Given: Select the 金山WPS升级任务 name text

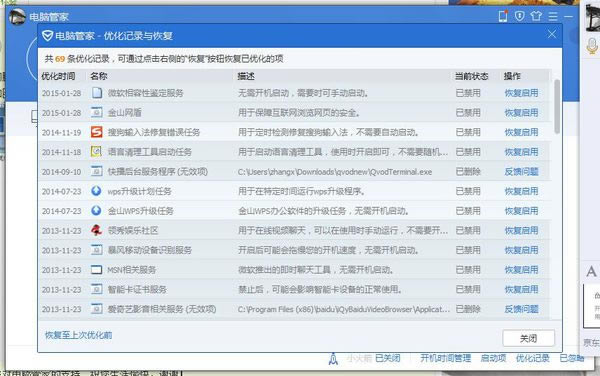Looking at the screenshot, I should [140, 211].
